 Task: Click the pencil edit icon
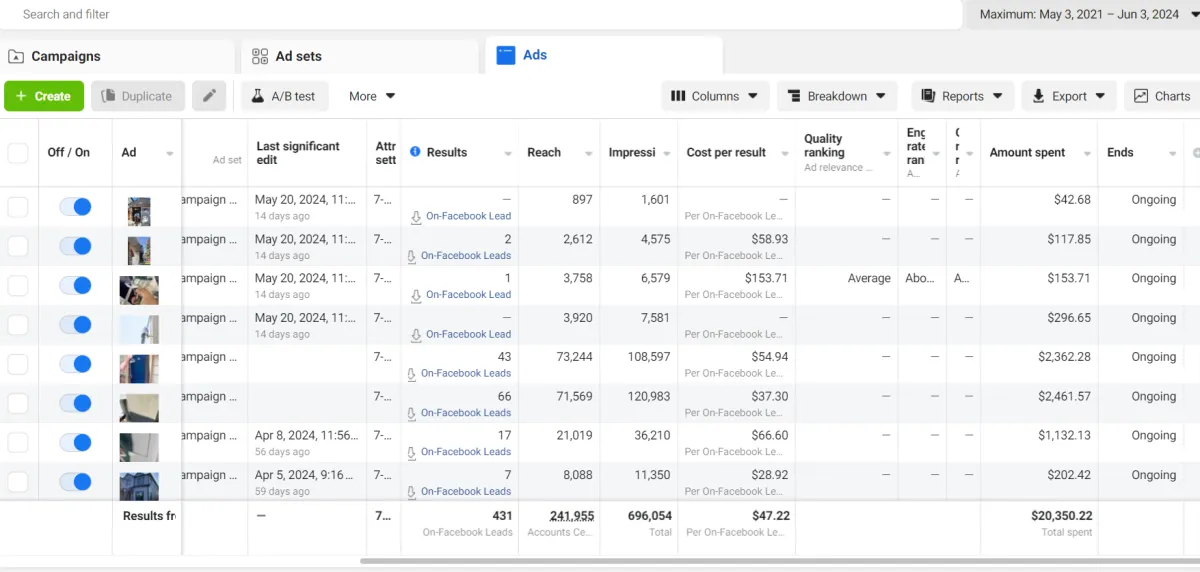pyautogui.click(x=209, y=96)
